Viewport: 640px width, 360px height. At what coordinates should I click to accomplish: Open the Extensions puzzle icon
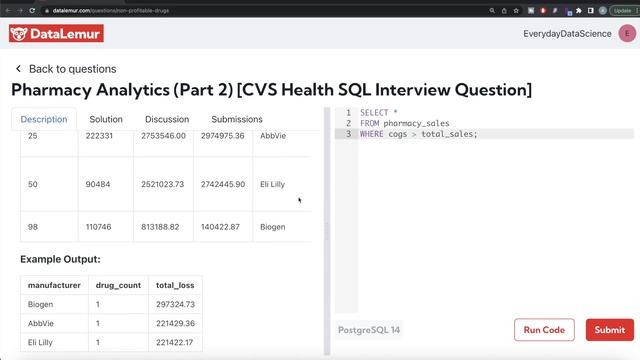click(579, 11)
